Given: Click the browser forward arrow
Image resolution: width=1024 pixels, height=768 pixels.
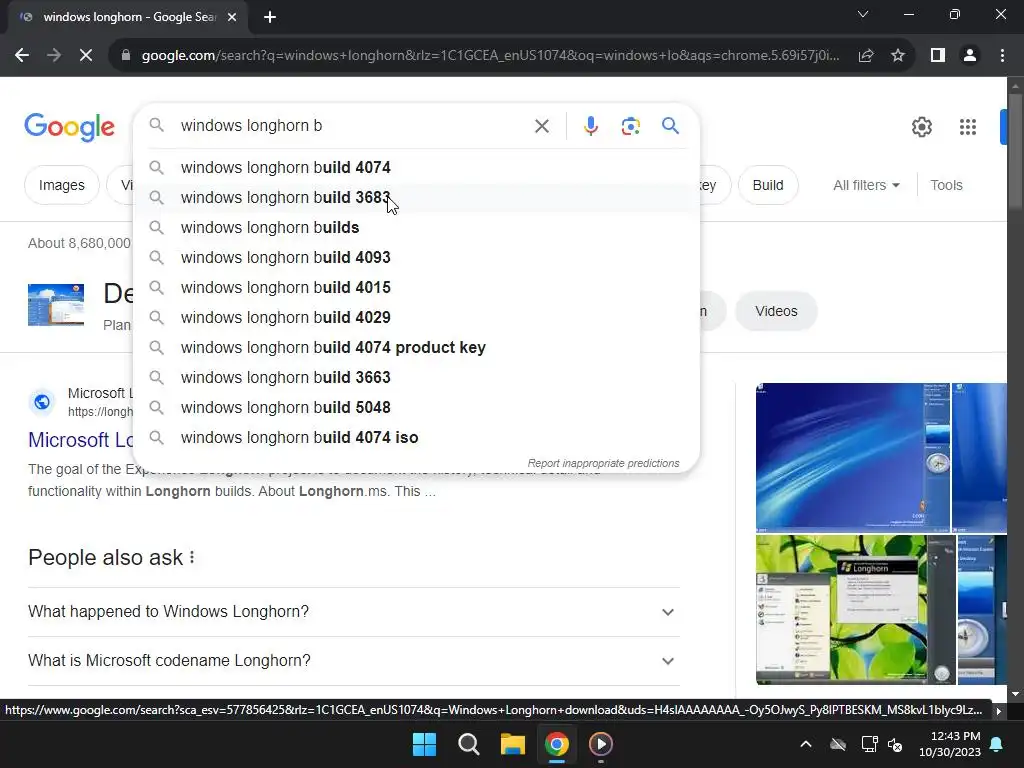Looking at the screenshot, I should (54, 56).
